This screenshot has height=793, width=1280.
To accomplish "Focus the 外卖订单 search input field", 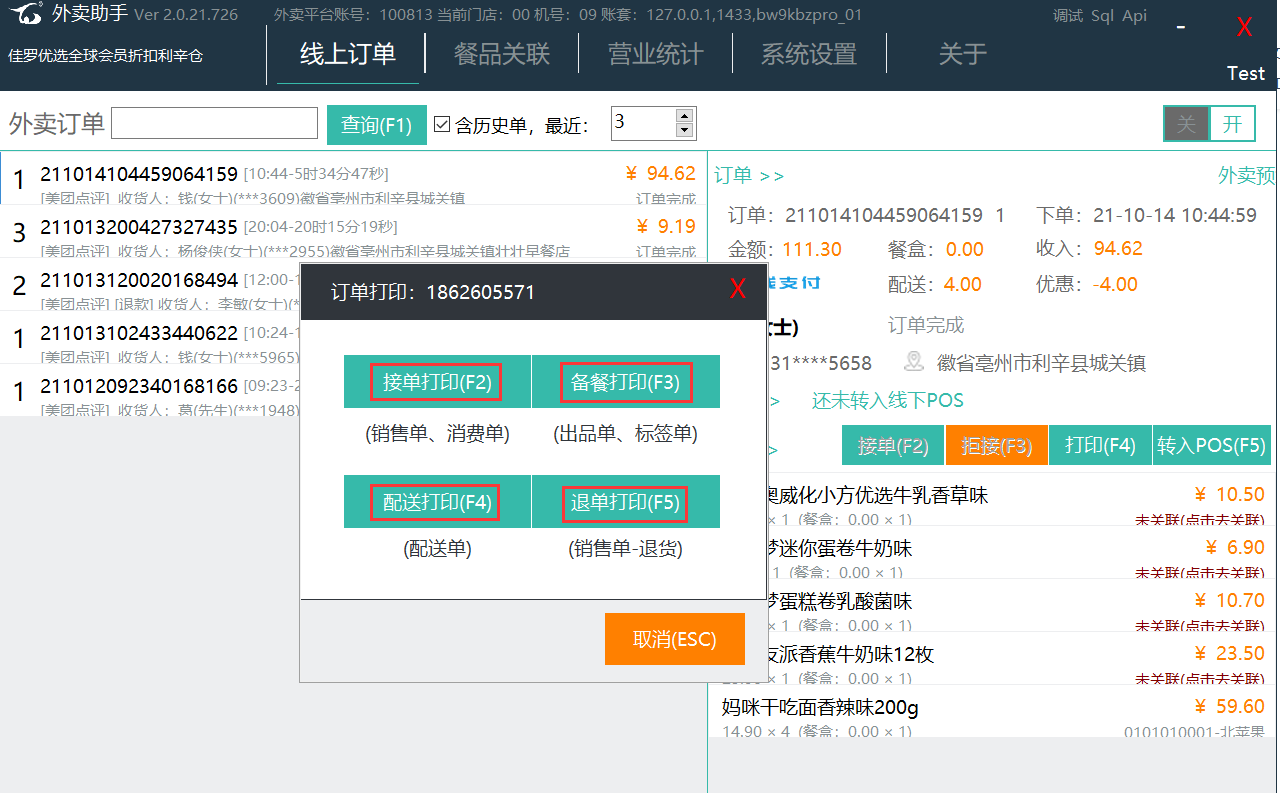I will pos(215,124).
